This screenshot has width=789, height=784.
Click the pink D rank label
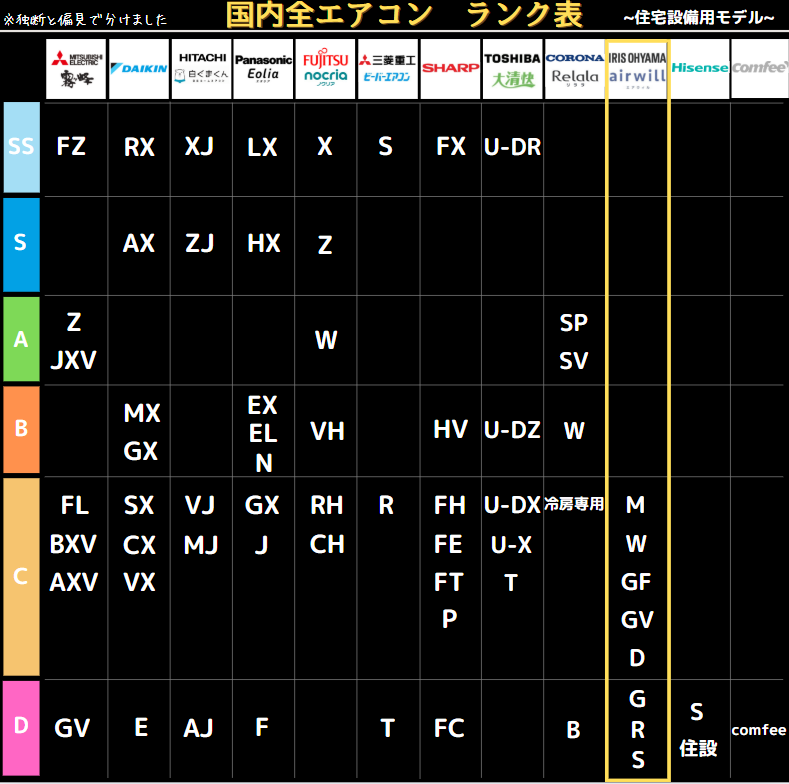coord(22,728)
